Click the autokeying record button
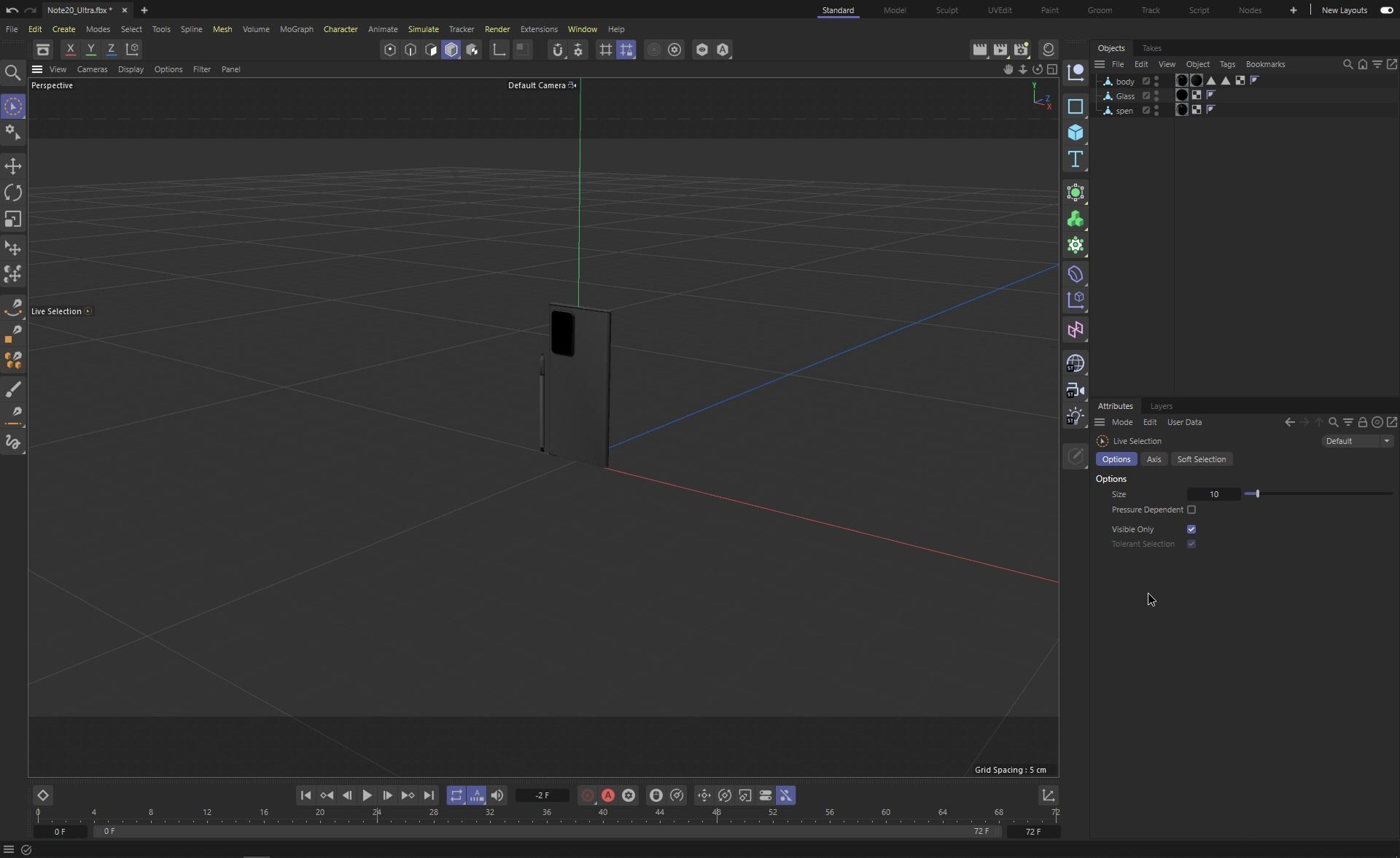 (607, 795)
